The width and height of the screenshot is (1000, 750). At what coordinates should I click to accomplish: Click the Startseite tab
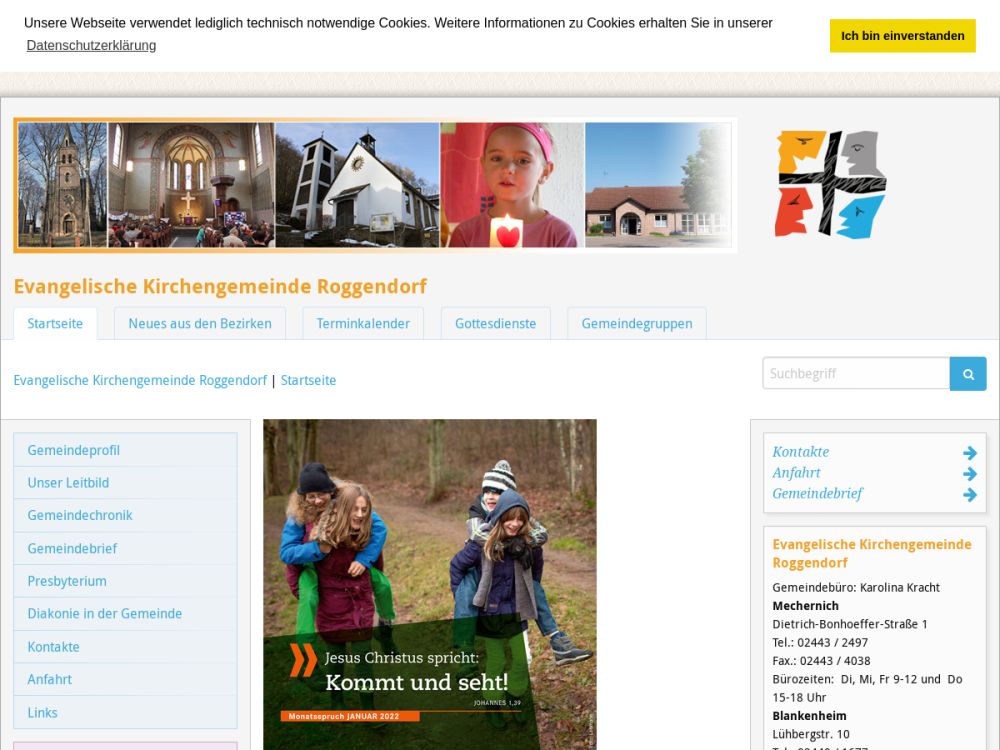click(55, 324)
